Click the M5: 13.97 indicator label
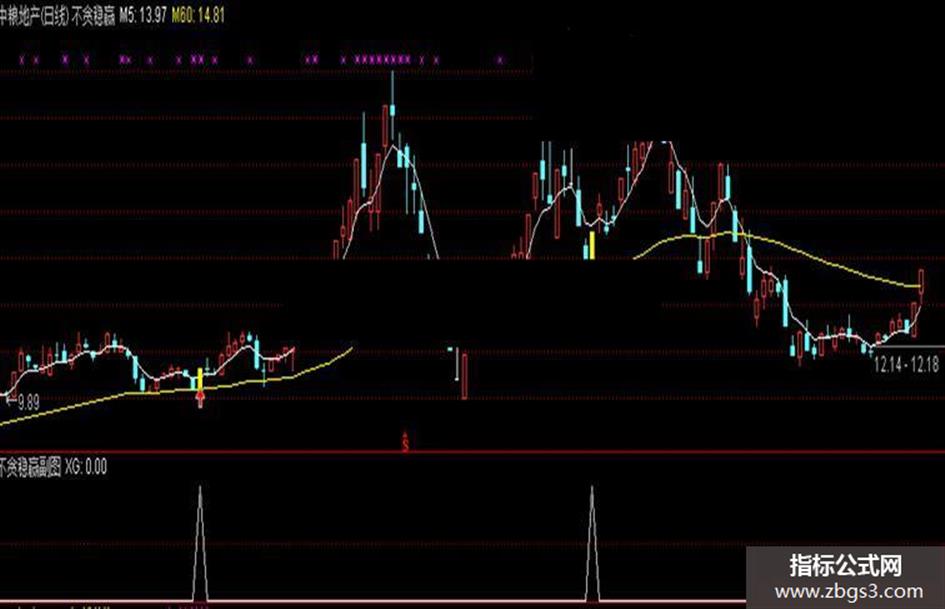This screenshot has height=609, width=945. pos(142,16)
